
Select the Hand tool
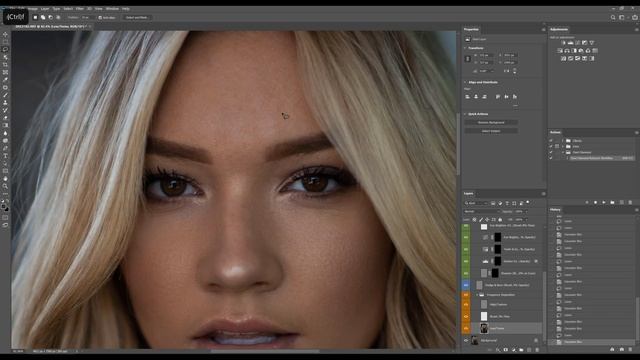point(5,179)
